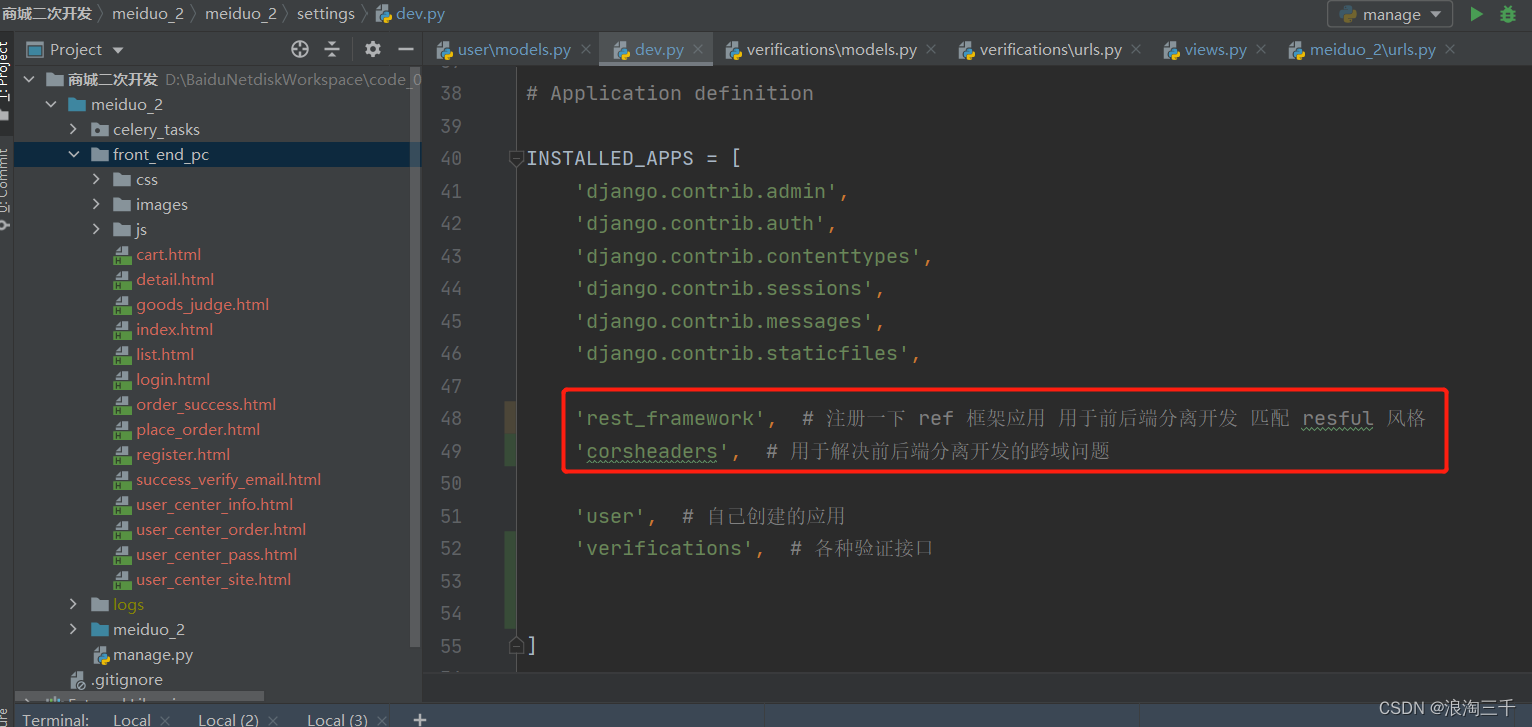Click the celery_tasks package folder icon
Viewport: 1532px width, 727px height.
pyautogui.click(x=99, y=129)
